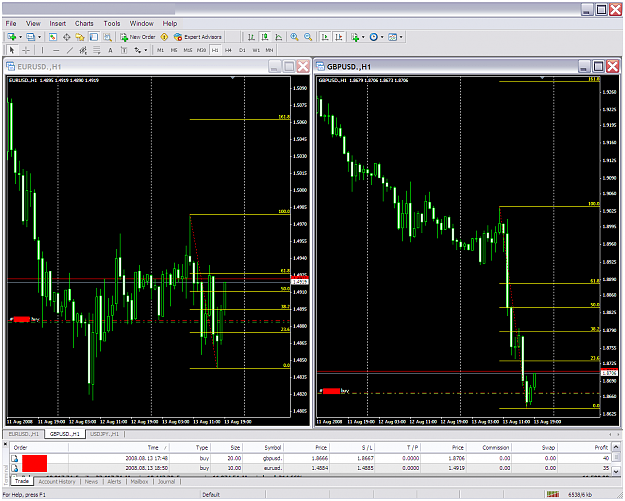The image size is (625, 501).
Task: Click the Profiles icon
Action: (x=31, y=37)
